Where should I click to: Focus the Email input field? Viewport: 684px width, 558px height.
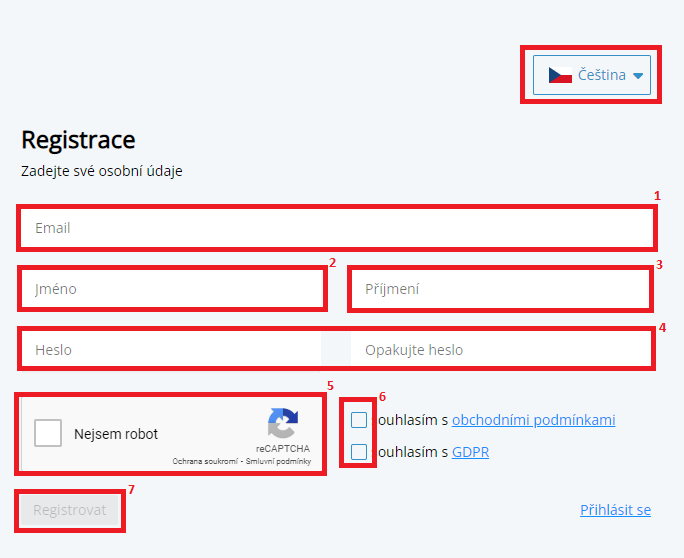tap(336, 228)
